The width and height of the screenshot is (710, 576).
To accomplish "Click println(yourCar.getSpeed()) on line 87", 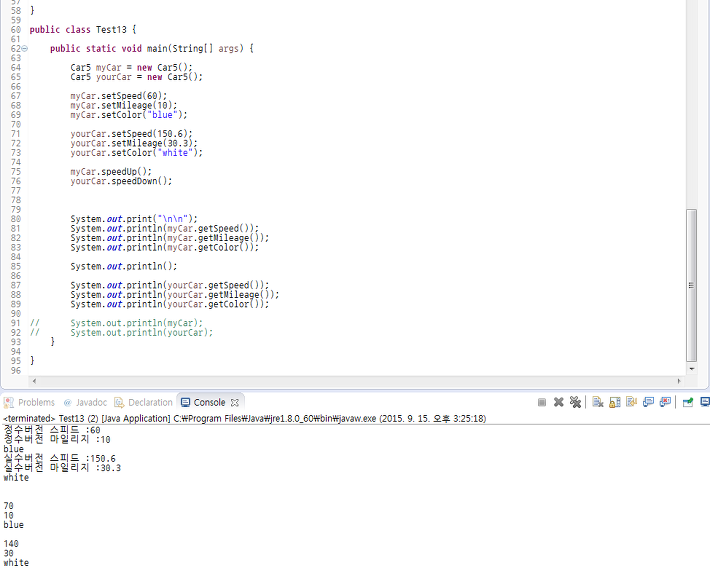I will click(170, 285).
